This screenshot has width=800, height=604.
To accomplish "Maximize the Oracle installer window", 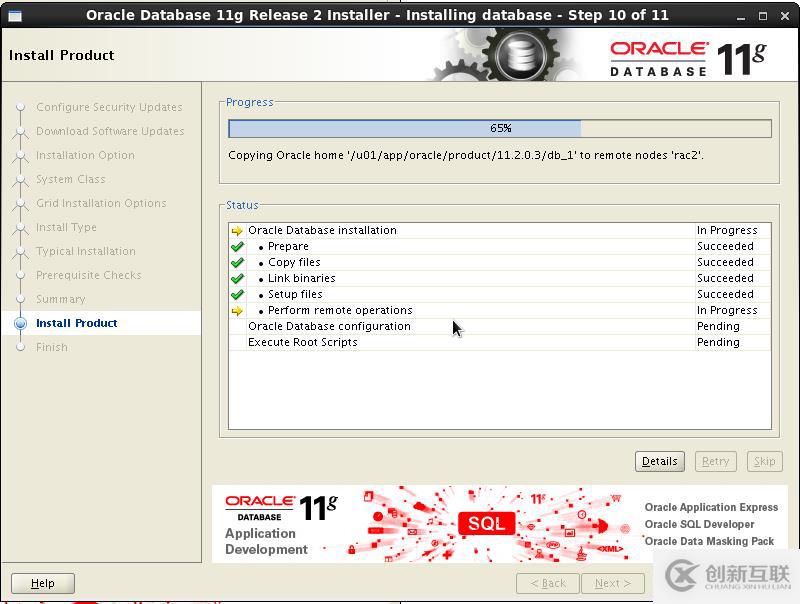I will pos(763,16).
